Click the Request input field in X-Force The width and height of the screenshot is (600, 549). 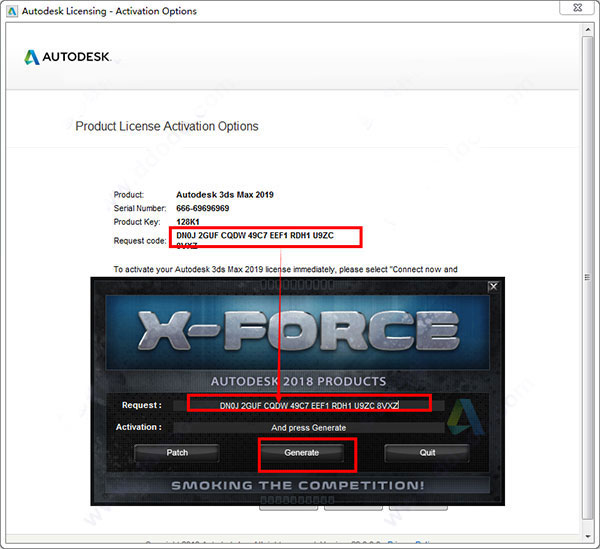[x=309, y=406]
